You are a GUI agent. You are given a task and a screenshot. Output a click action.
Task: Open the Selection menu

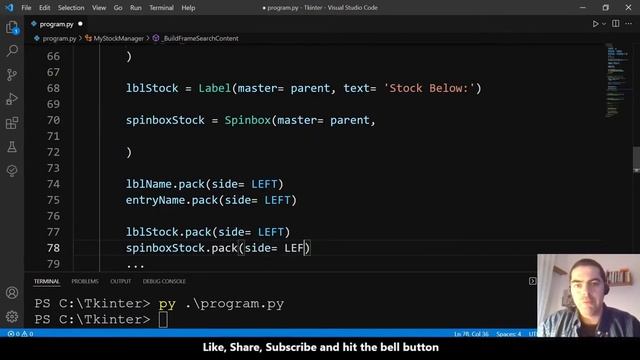pos(71,8)
